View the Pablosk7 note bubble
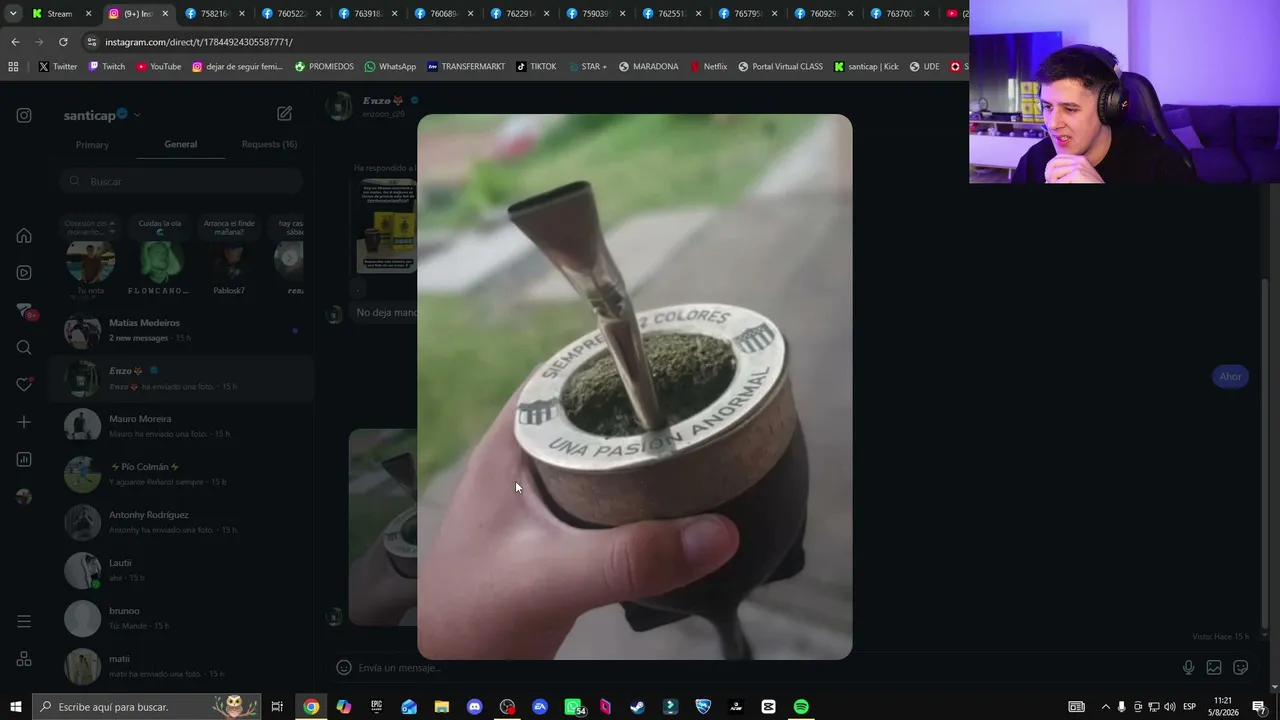 (x=229, y=228)
